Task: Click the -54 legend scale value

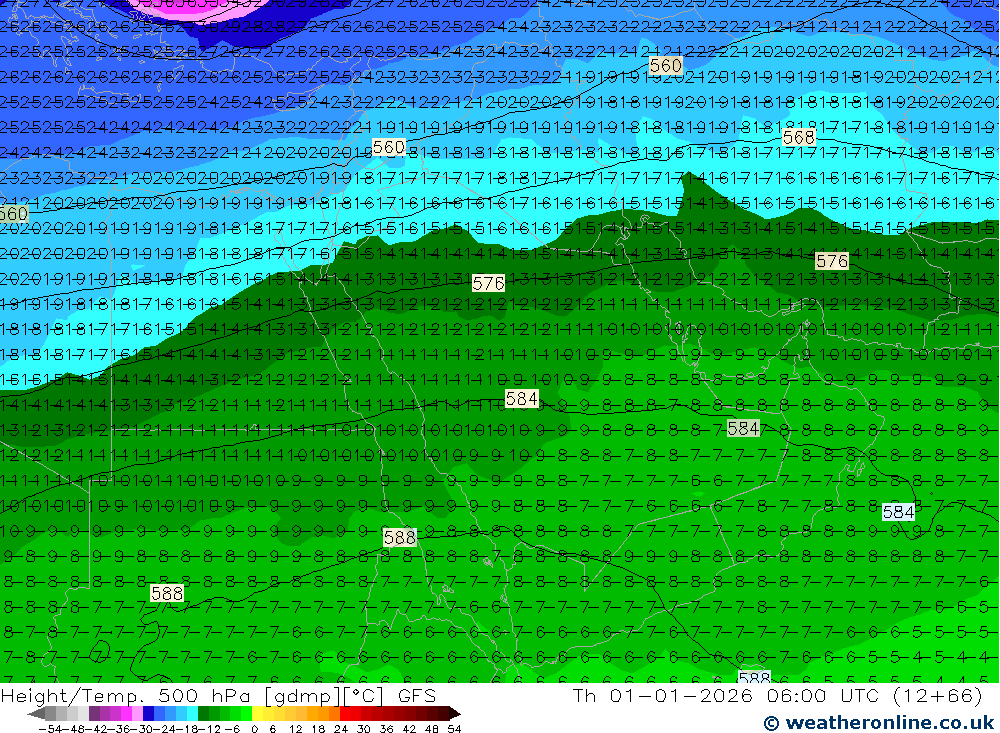Action: (x=50, y=729)
